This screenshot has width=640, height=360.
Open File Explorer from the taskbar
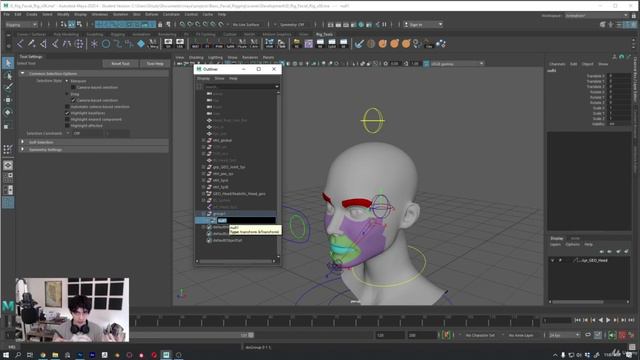coord(55,355)
